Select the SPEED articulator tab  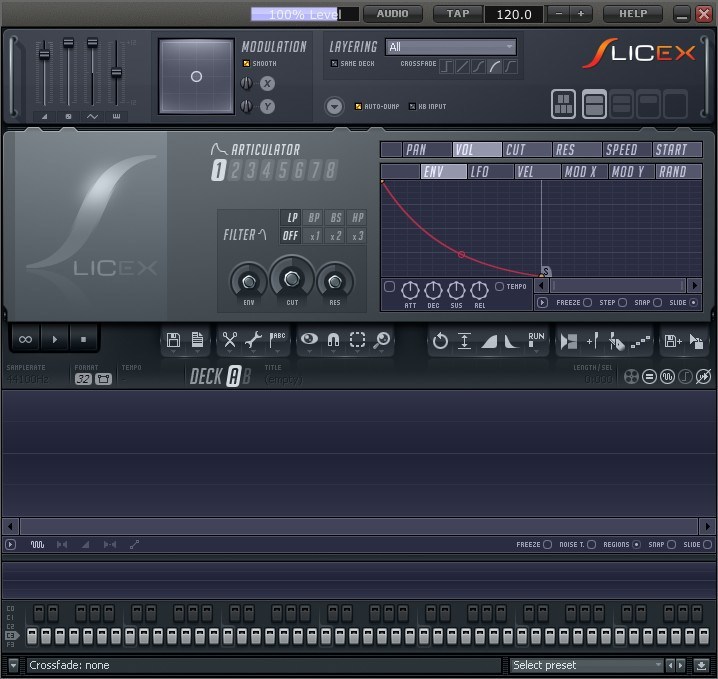click(x=628, y=150)
